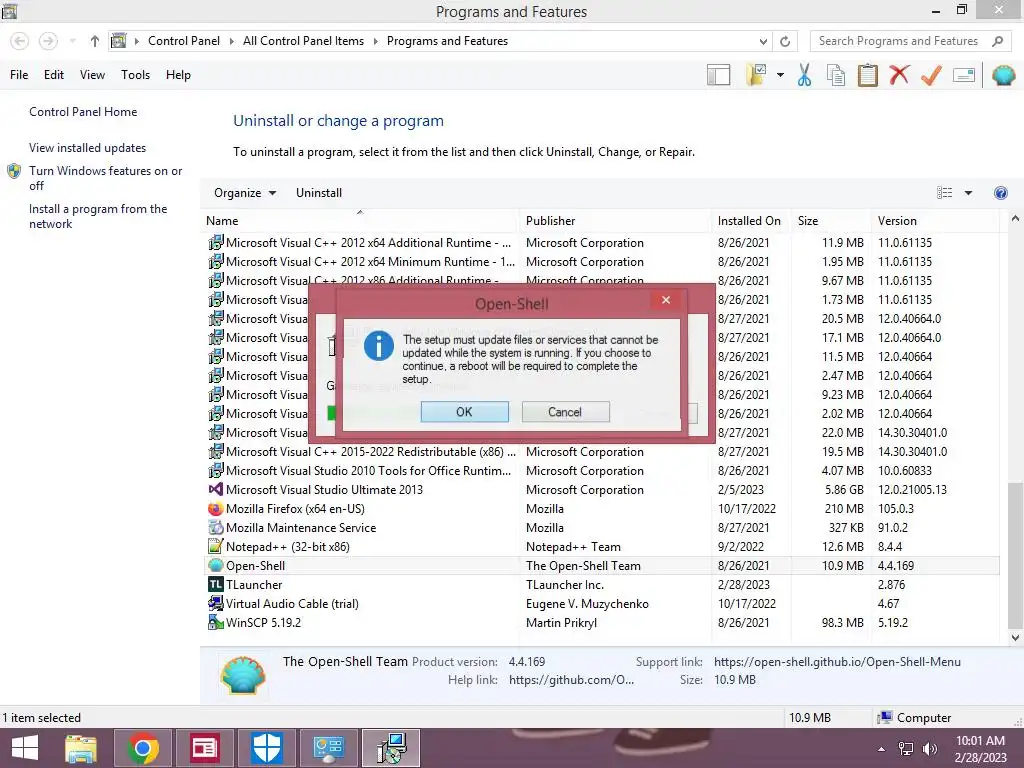Sort by the Installed On column header
Screen dimensions: 1024x768
[752, 221]
